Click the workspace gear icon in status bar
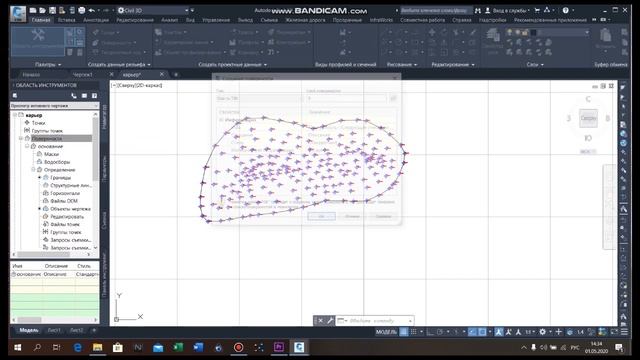Viewport: 640px width, 360px height. 542,332
